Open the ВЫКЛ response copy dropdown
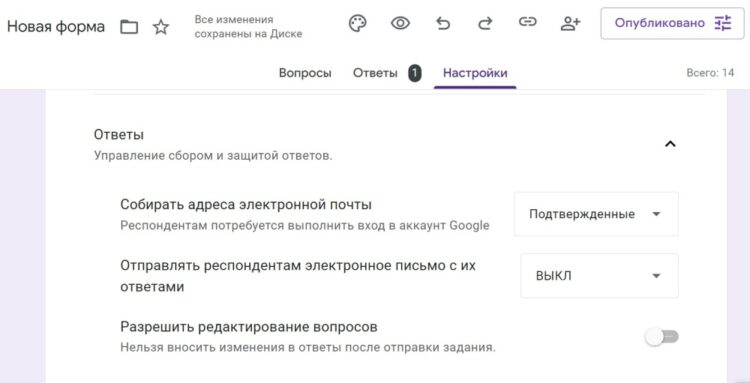Screen dimensions: 750x383 599,275
